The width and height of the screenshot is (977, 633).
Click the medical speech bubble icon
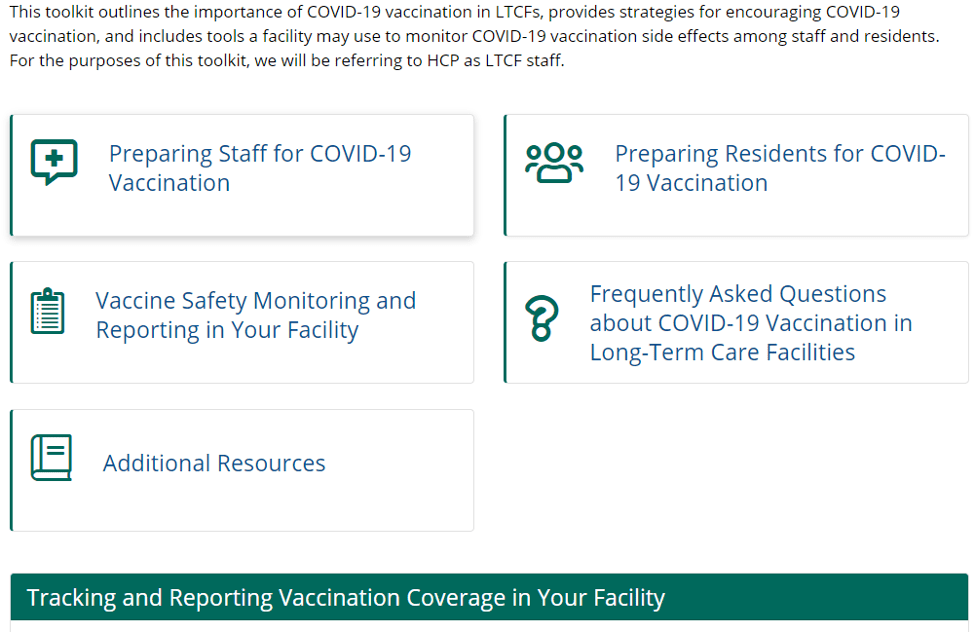(x=54, y=162)
